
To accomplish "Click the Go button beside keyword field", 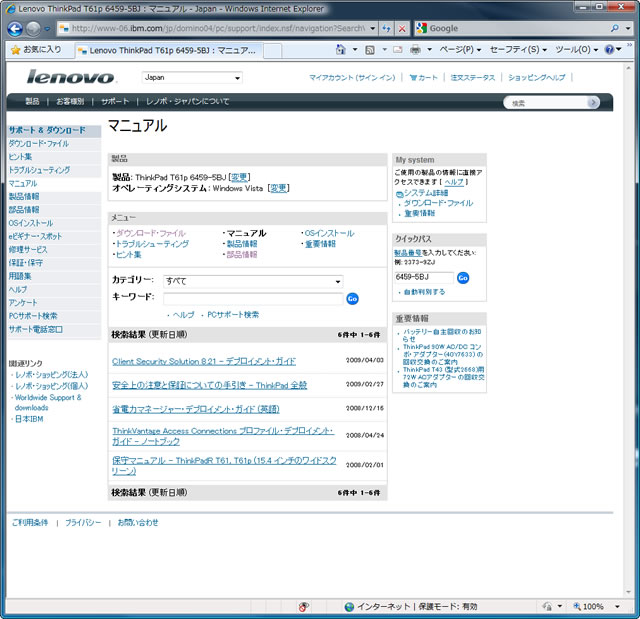I will tap(352, 299).
